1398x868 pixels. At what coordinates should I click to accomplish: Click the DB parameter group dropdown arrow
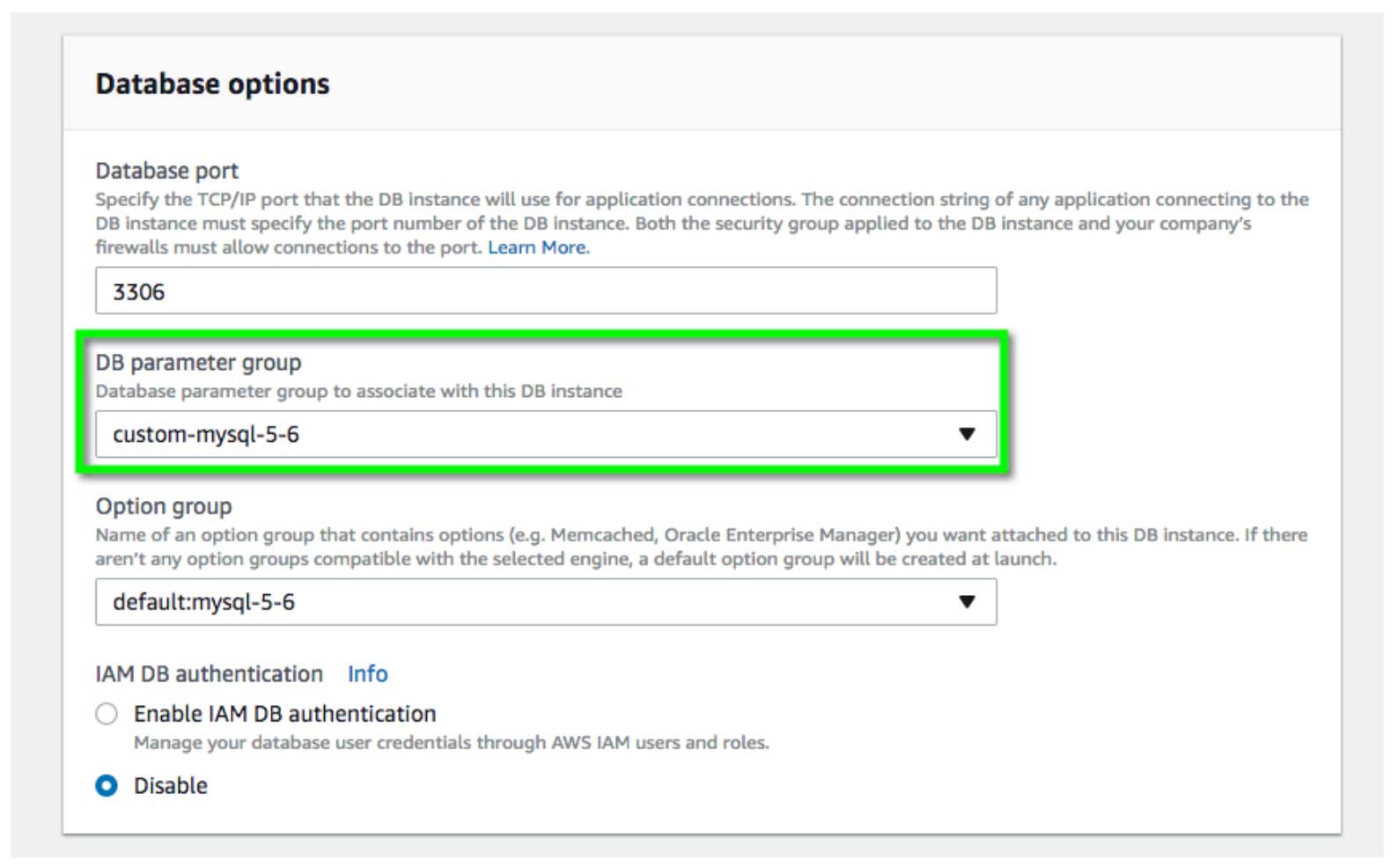(967, 434)
